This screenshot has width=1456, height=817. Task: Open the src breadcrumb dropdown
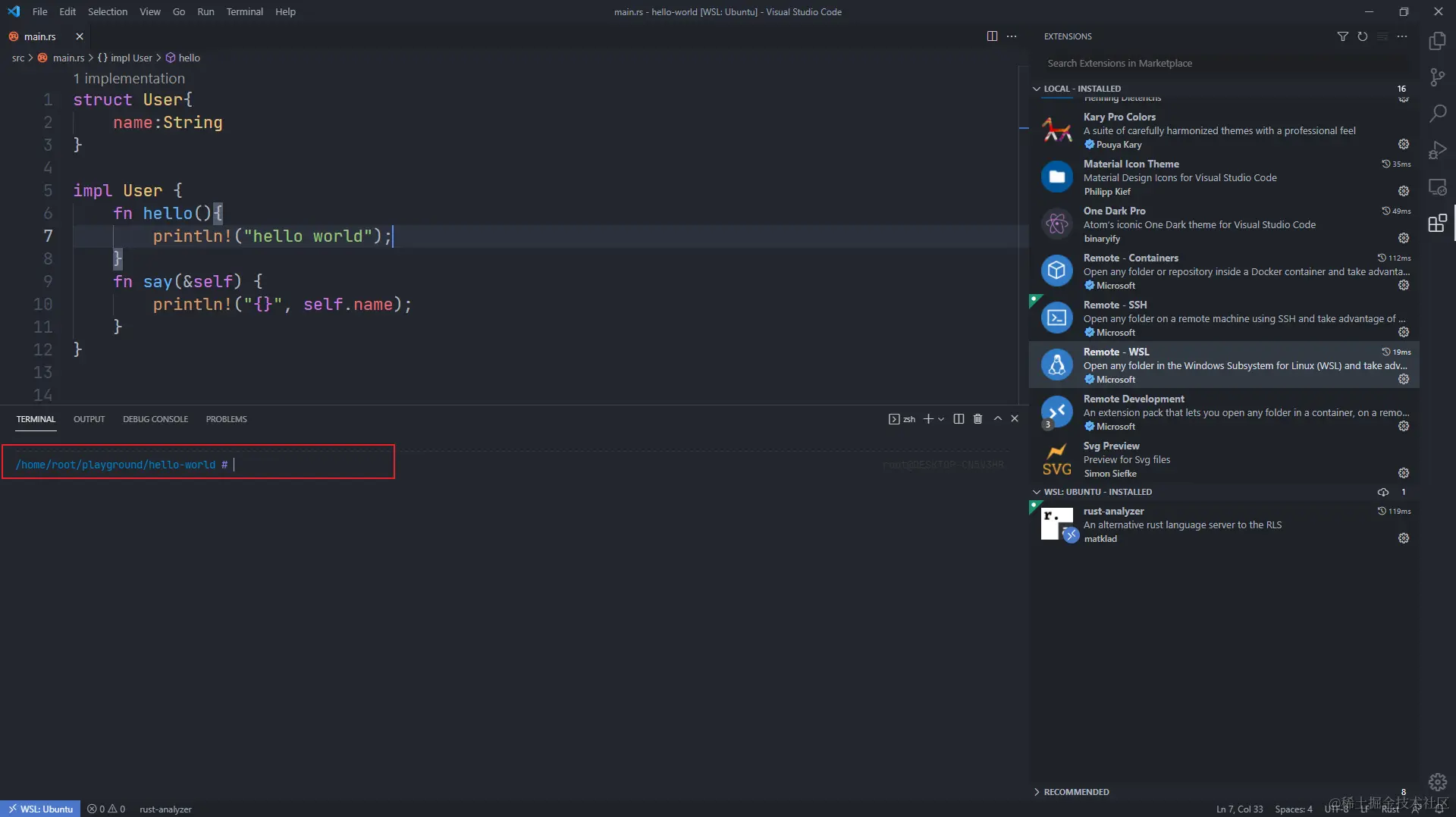coord(18,58)
